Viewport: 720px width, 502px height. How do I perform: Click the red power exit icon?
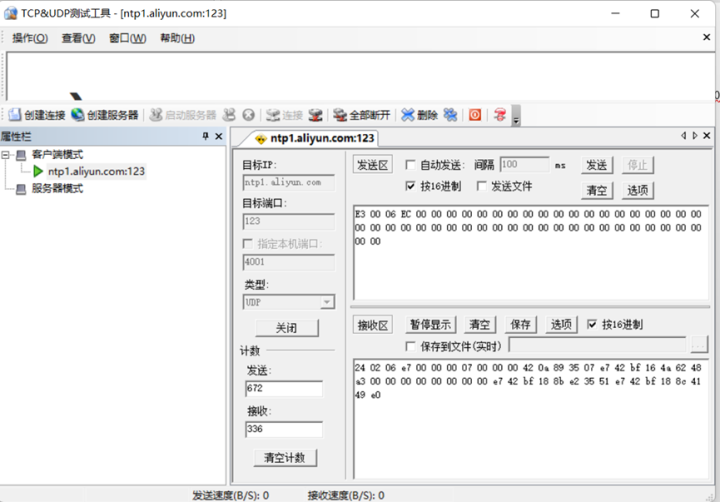pos(475,115)
